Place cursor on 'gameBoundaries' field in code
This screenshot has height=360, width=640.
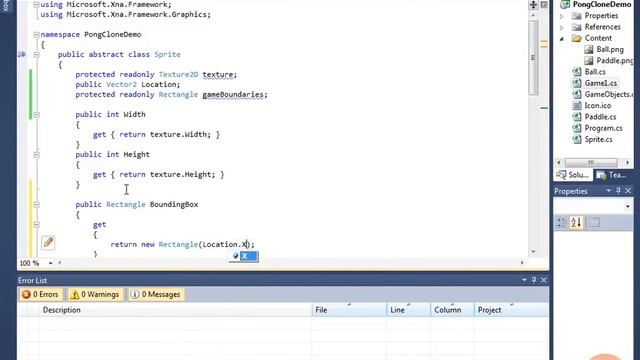coord(233,95)
